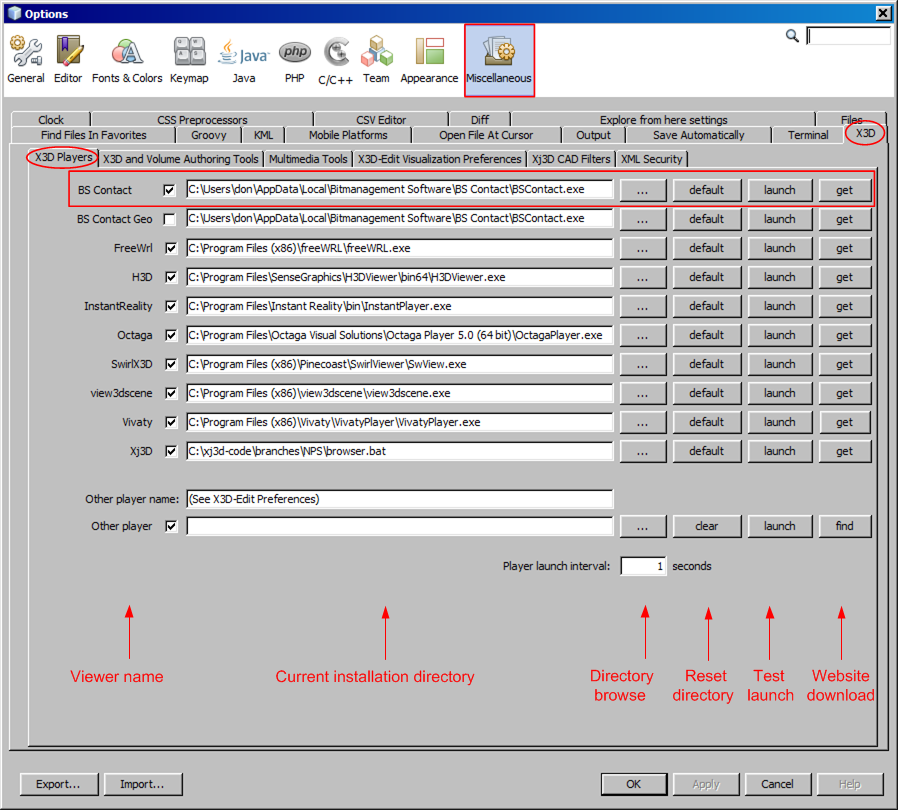Click the Xj3D installation path field
The width and height of the screenshot is (898, 810).
coord(400,451)
